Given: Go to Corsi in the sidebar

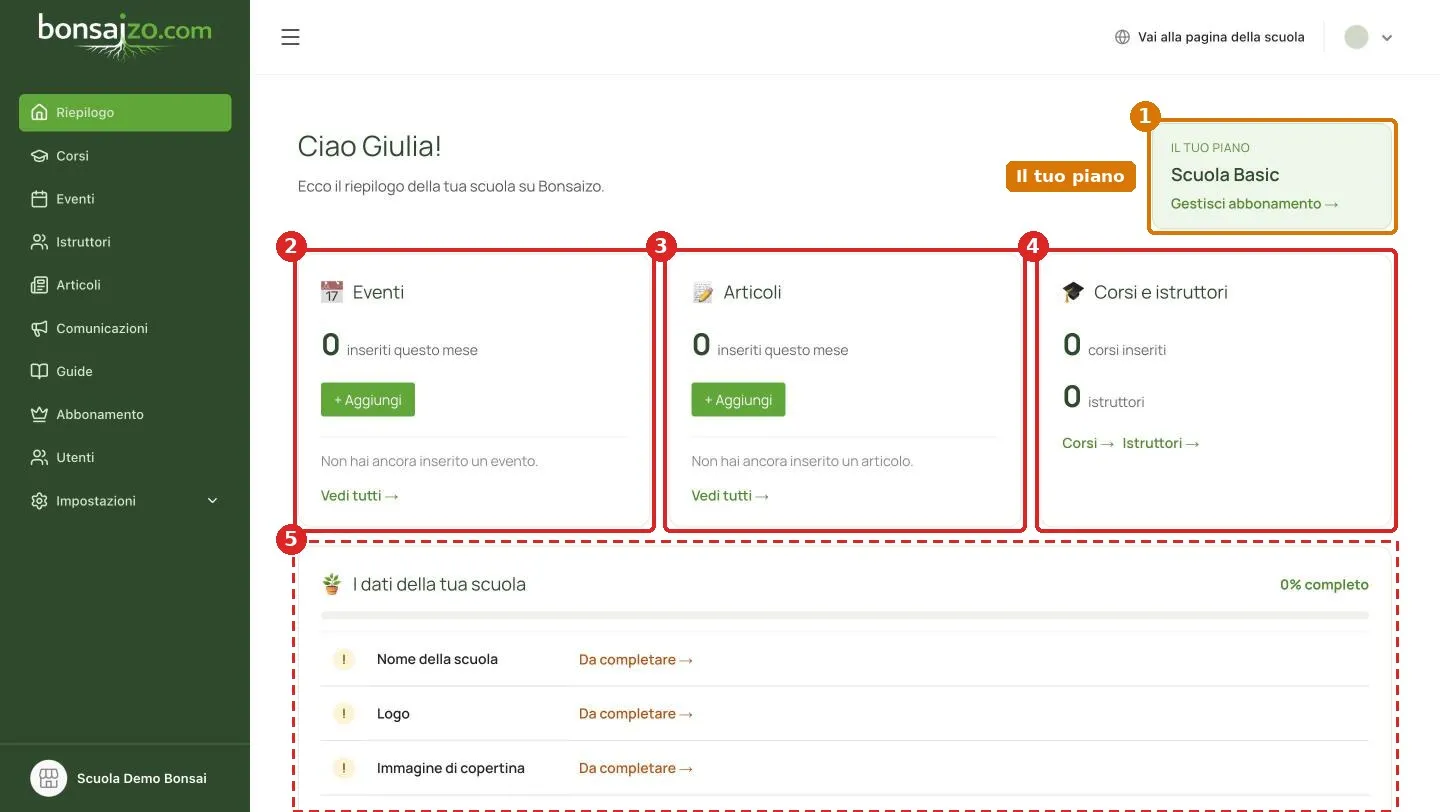Looking at the screenshot, I should (125, 156).
